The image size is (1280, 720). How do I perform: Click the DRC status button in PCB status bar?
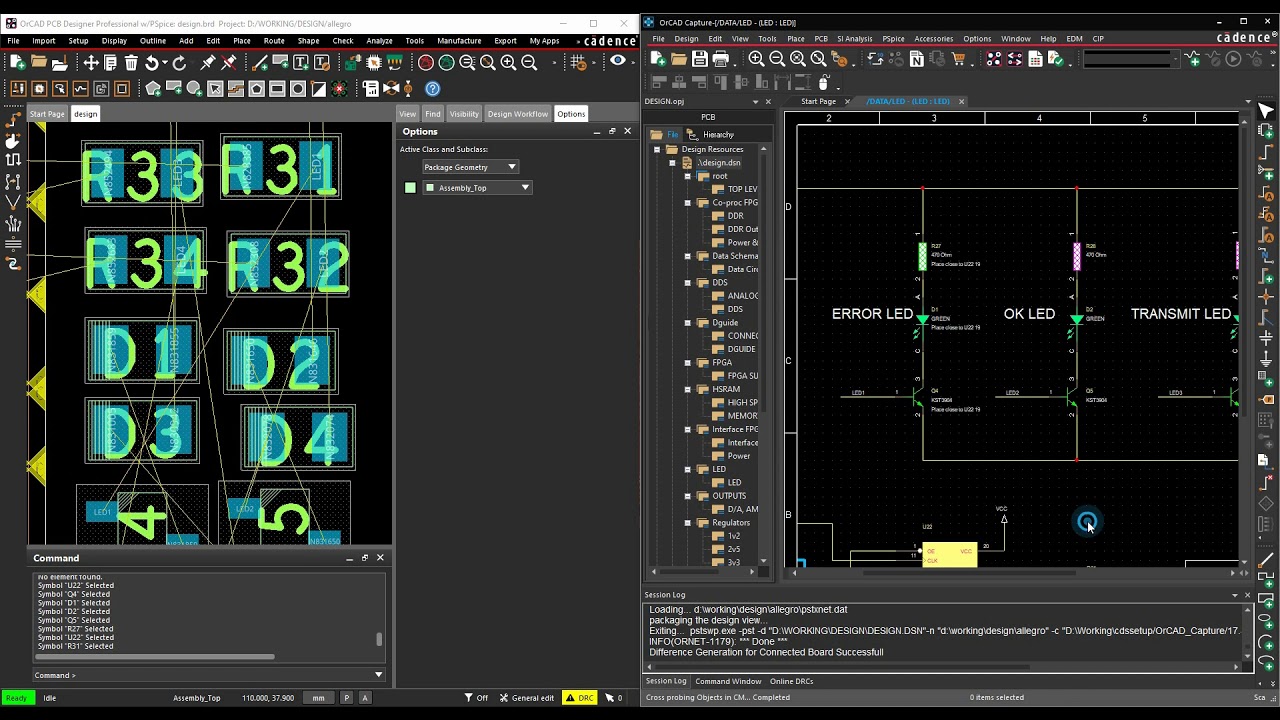pos(579,698)
